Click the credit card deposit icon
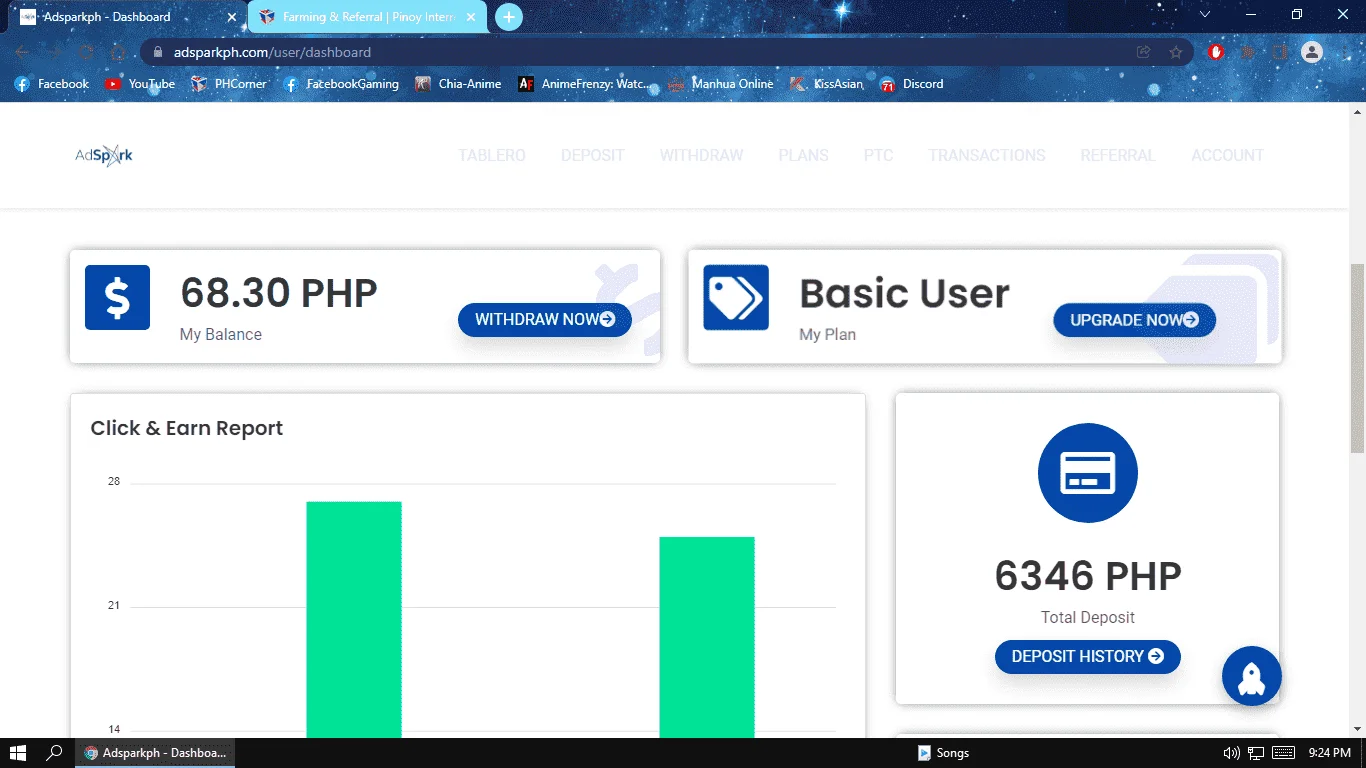Viewport: 1366px width, 768px height. (1088, 473)
